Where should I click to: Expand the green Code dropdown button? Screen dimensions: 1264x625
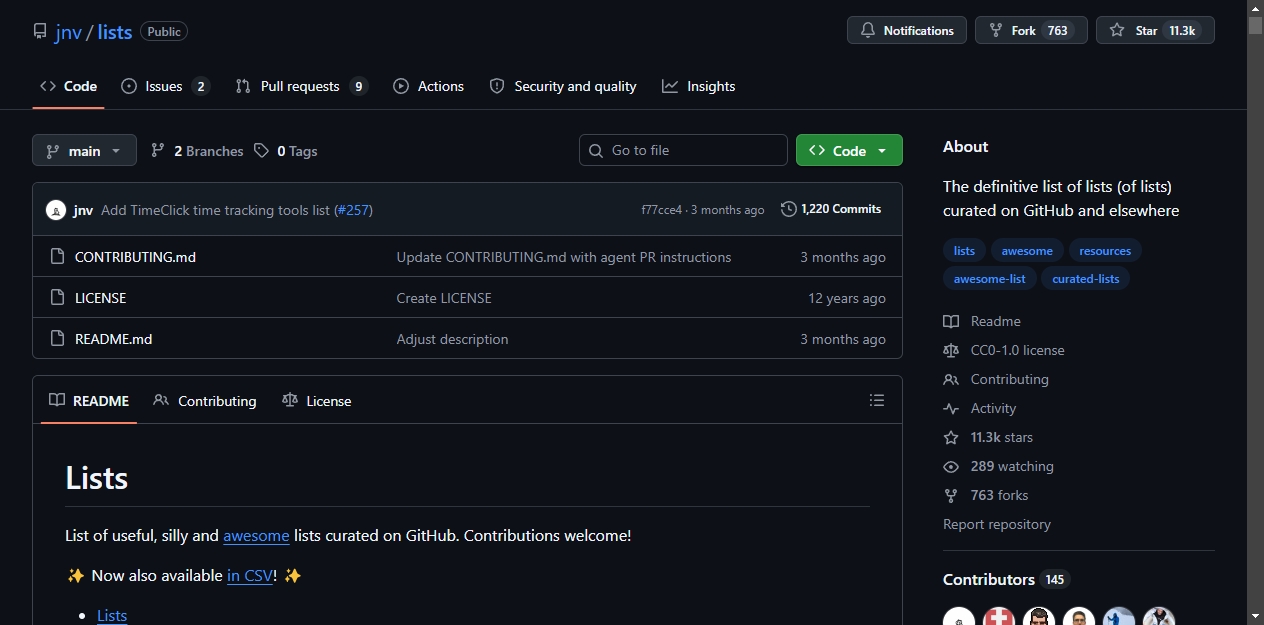[x=849, y=150]
